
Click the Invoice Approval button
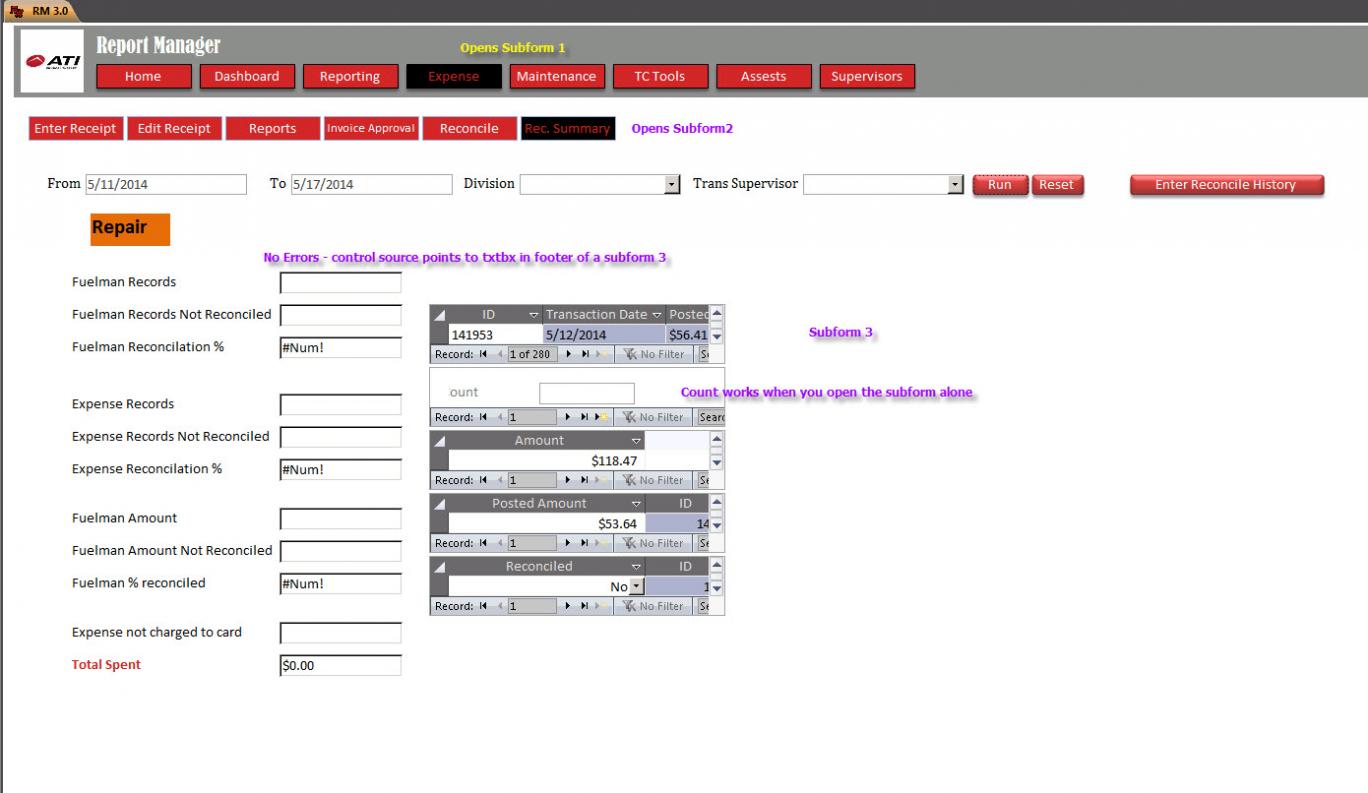point(371,129)
